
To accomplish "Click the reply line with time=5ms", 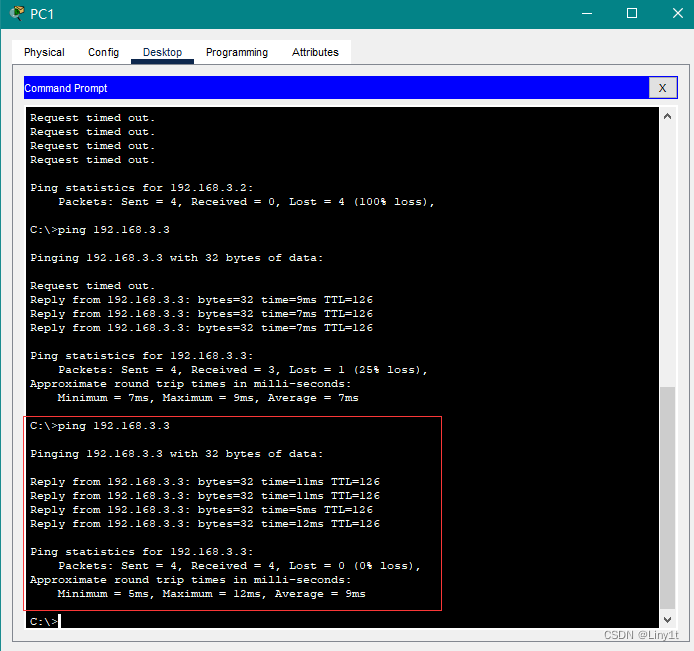I will (x=201, y=510).
